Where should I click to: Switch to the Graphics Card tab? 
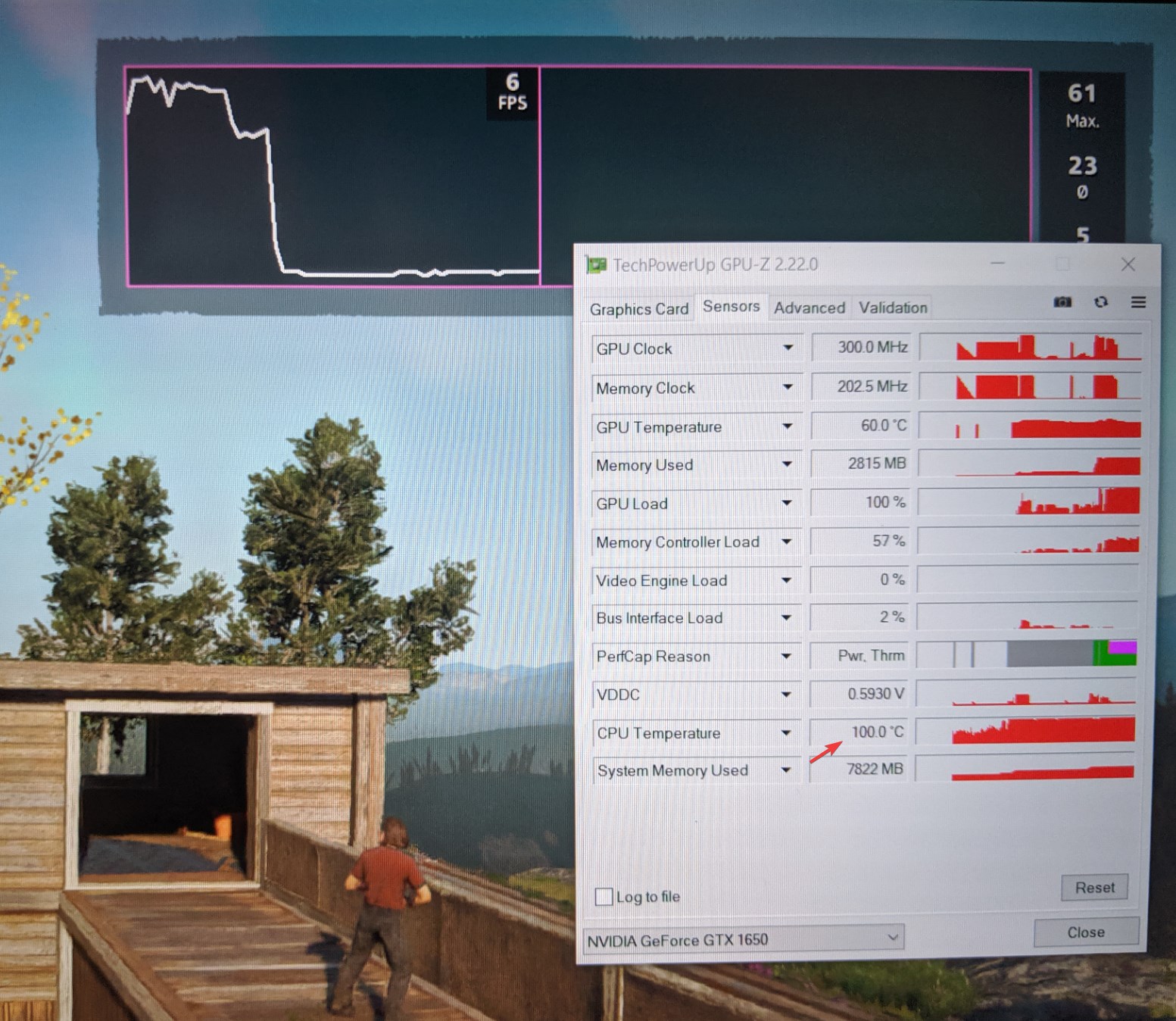pos(639,309)
